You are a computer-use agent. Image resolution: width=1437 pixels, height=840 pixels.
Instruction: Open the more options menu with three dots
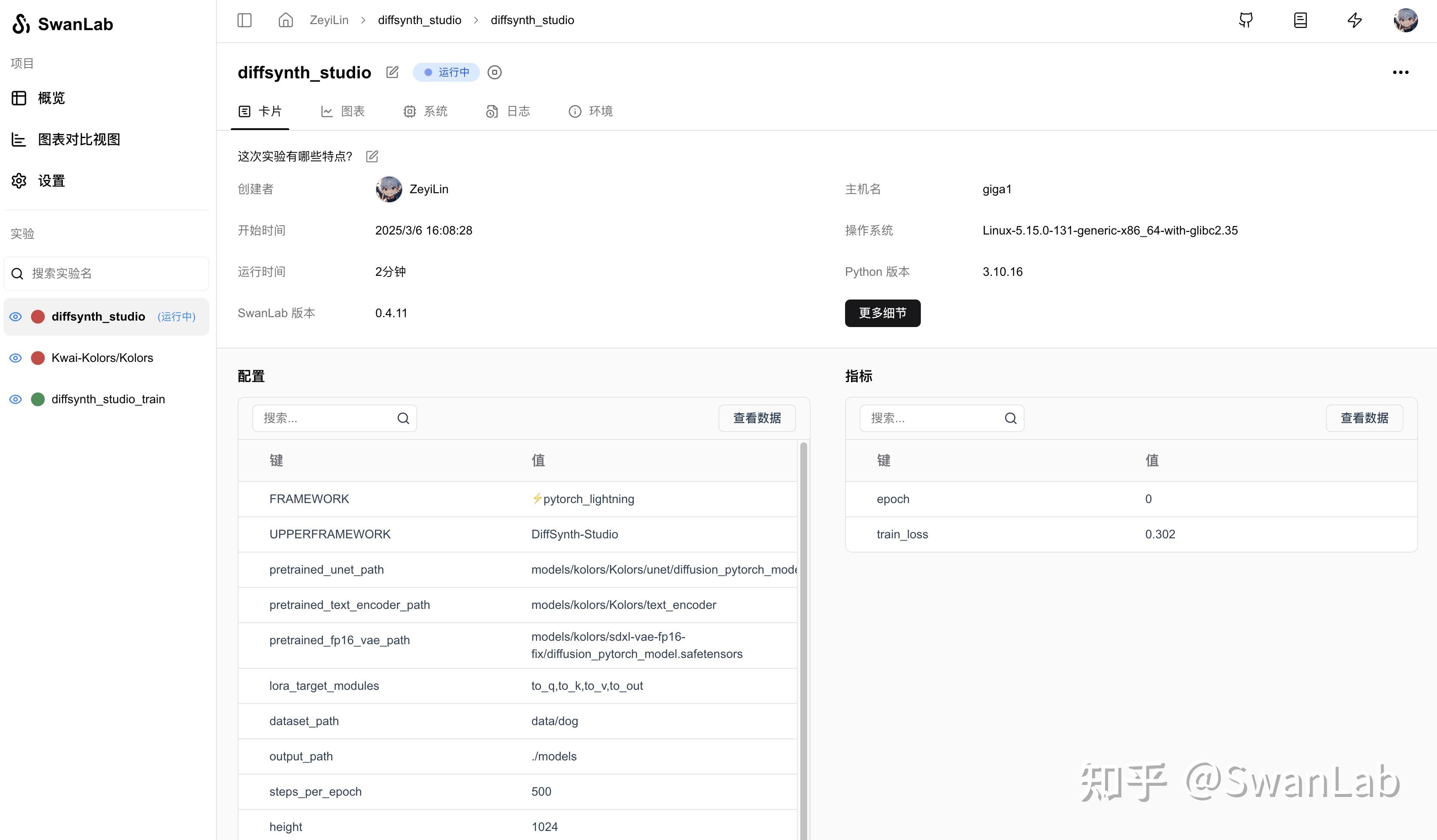tap(1401, 72)
